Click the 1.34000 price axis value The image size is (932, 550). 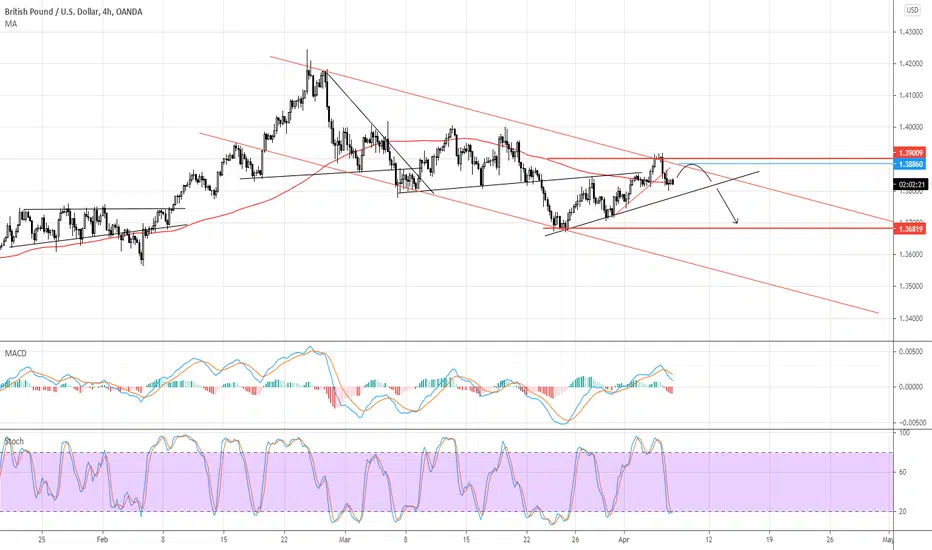[911, 319]
